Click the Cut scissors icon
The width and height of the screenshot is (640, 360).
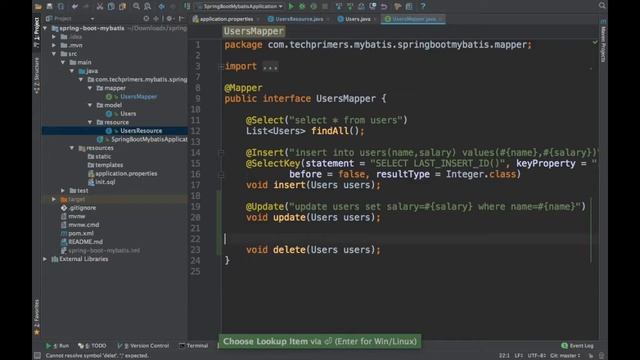pos(100,6)
